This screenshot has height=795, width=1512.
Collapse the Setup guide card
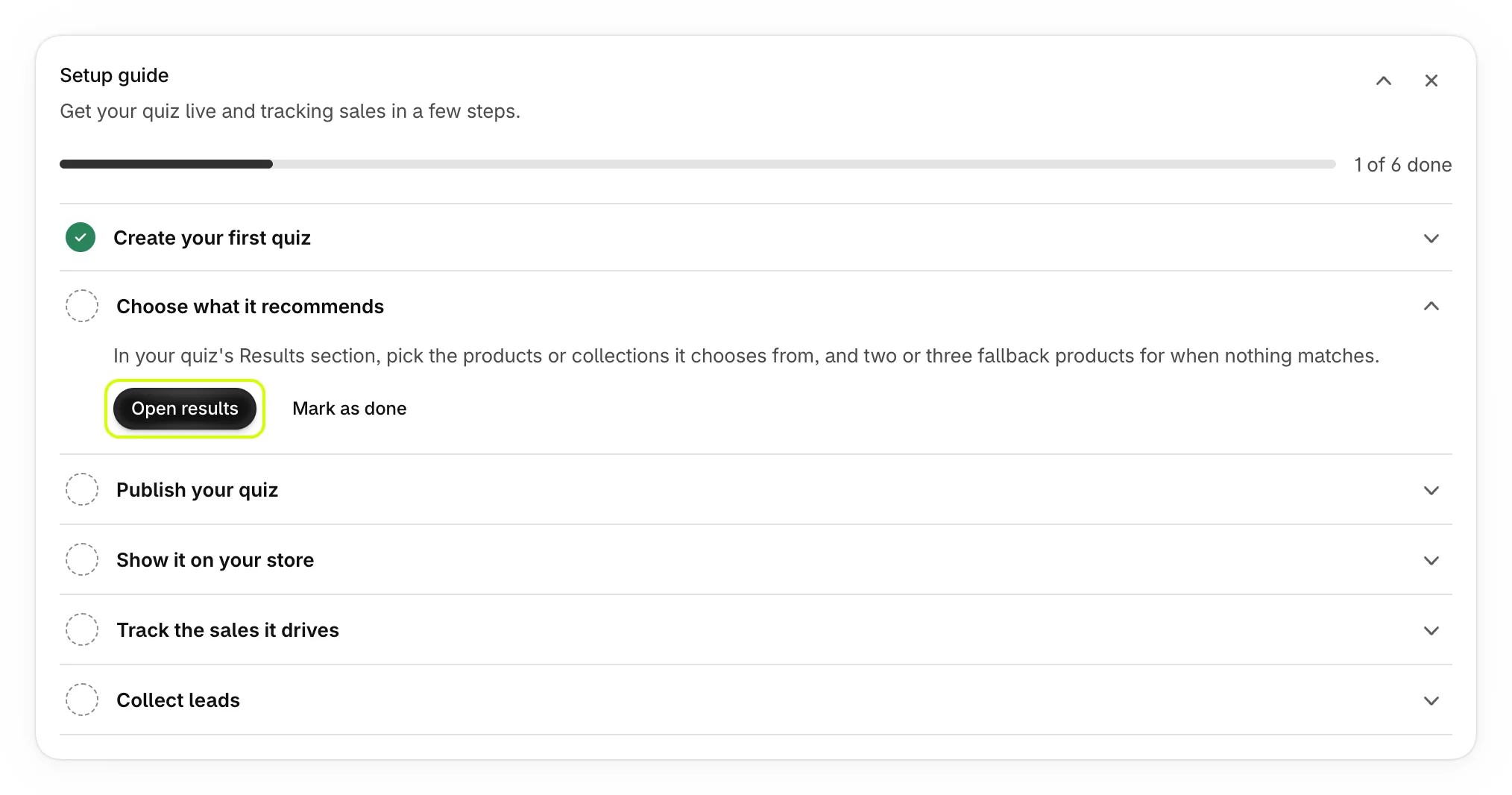coord(1383,81)
